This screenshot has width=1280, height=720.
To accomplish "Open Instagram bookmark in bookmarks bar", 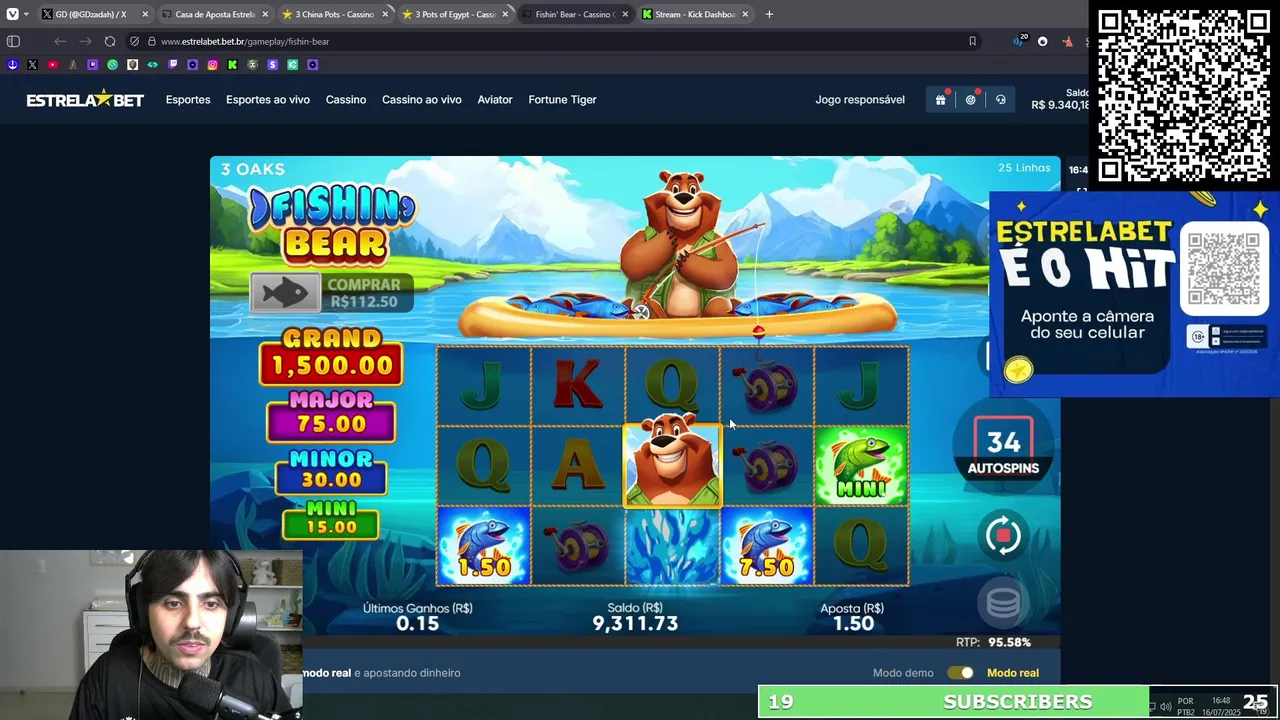I will (212, 64).
